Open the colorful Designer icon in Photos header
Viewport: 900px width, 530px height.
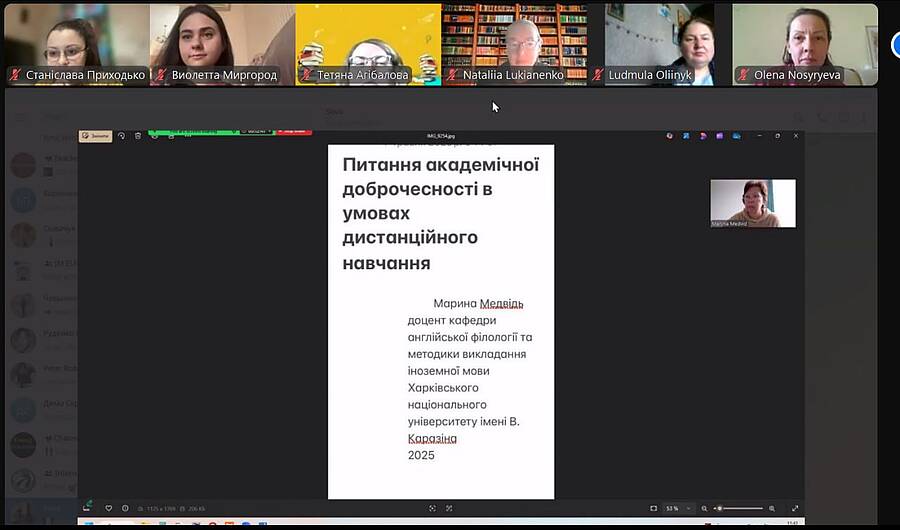click(x=703, y=136)
